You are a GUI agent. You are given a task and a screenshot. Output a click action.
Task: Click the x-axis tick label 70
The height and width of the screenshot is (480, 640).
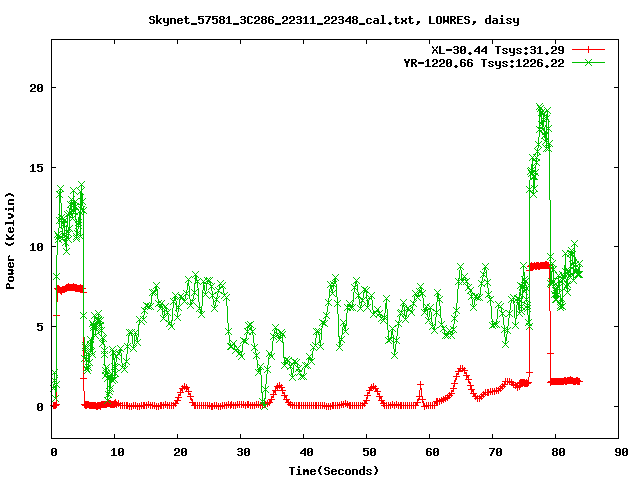(495, 452)
